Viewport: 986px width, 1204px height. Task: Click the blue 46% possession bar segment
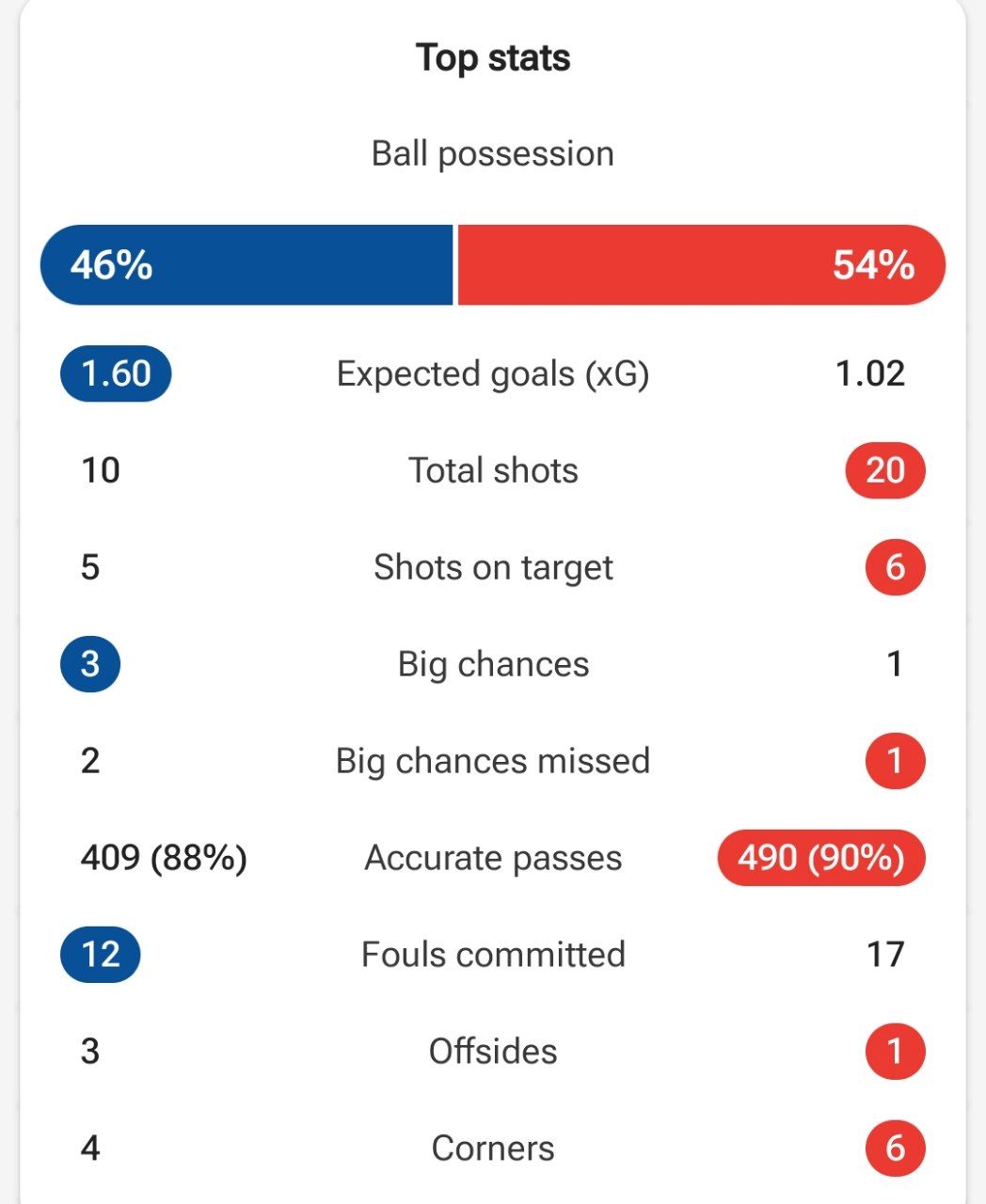tap(246, 265)
